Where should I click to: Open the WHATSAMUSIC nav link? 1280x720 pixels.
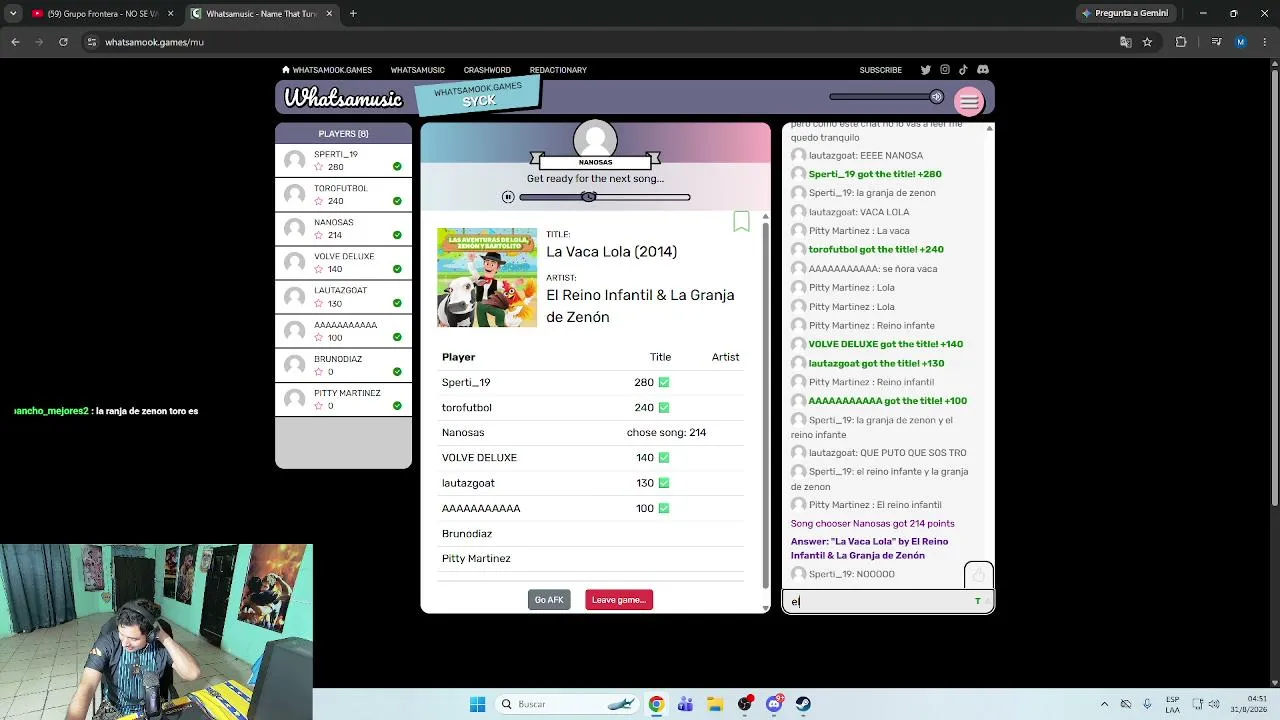pos(418,70)
